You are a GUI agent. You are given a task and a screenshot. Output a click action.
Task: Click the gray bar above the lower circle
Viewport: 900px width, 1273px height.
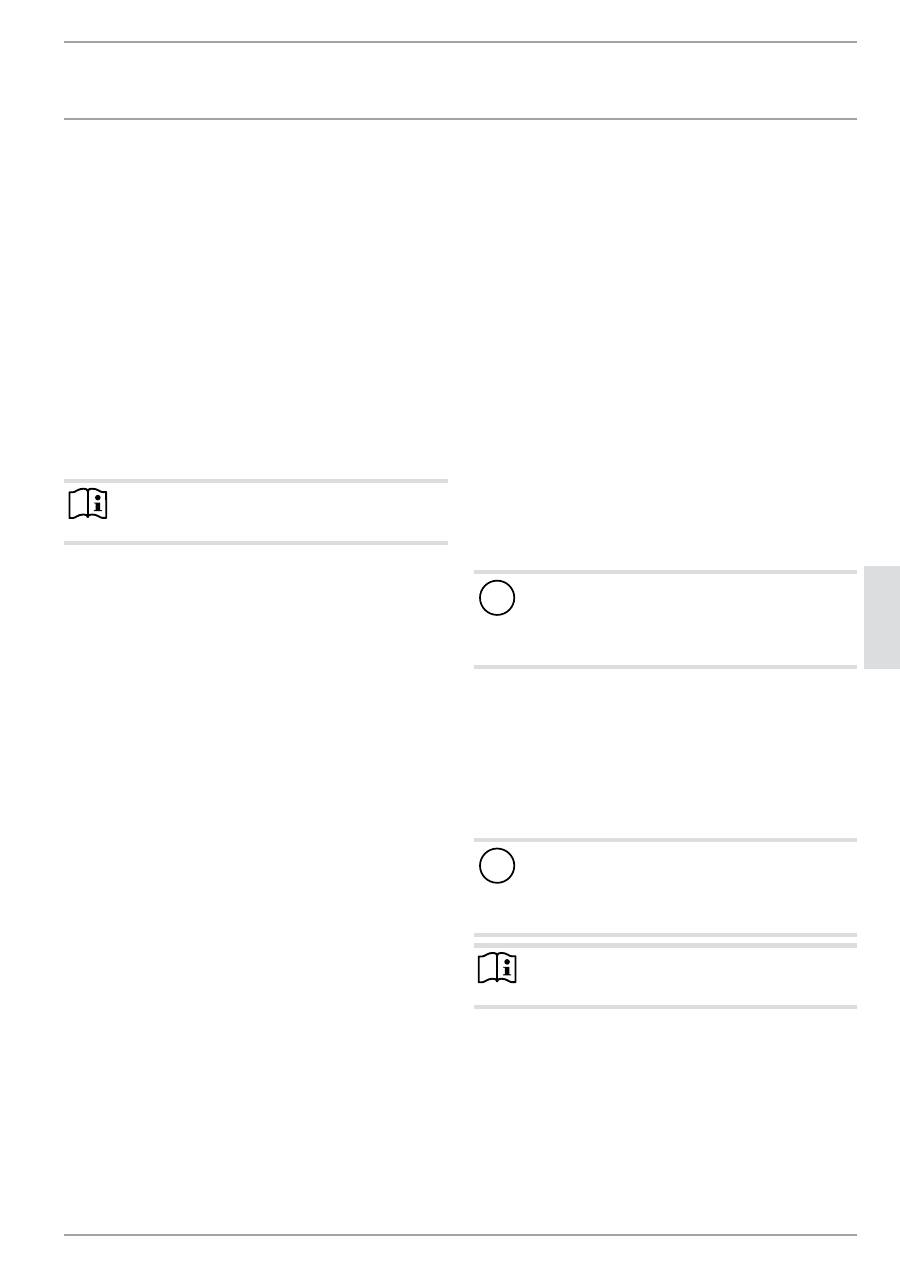[664, 840]
